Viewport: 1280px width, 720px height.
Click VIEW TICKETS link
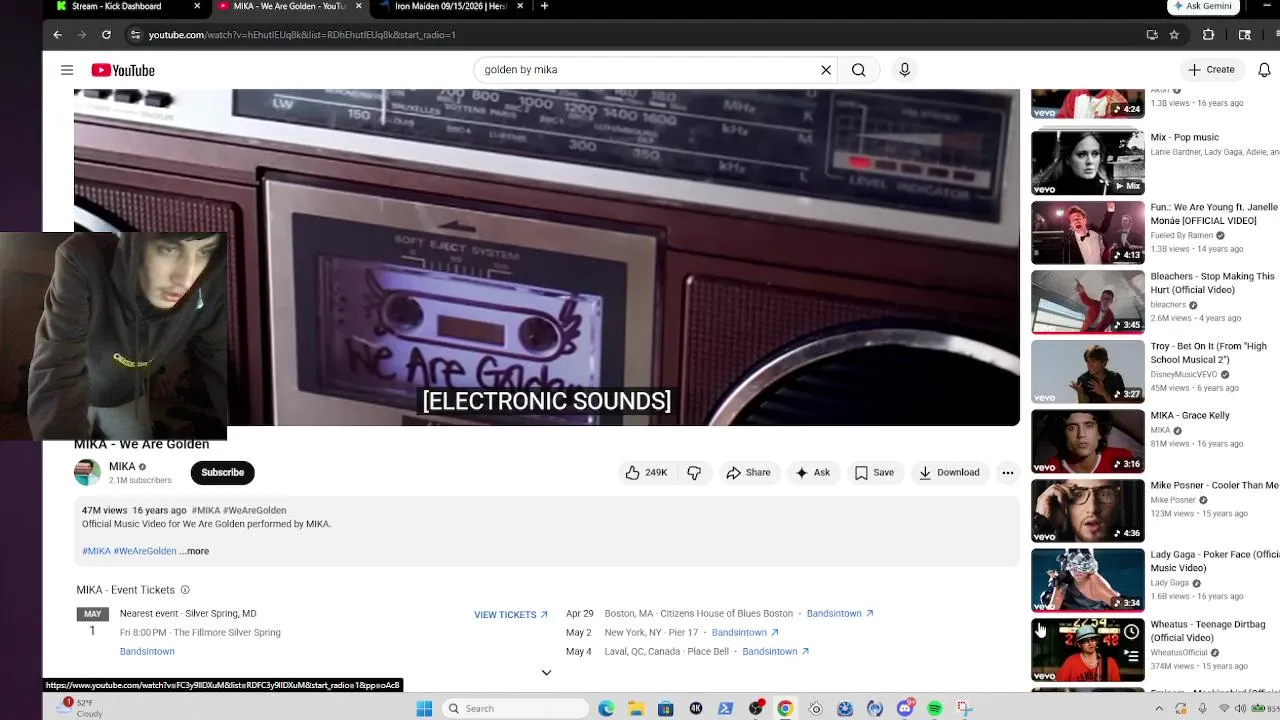pyautogui.click(x=511, y=615)
